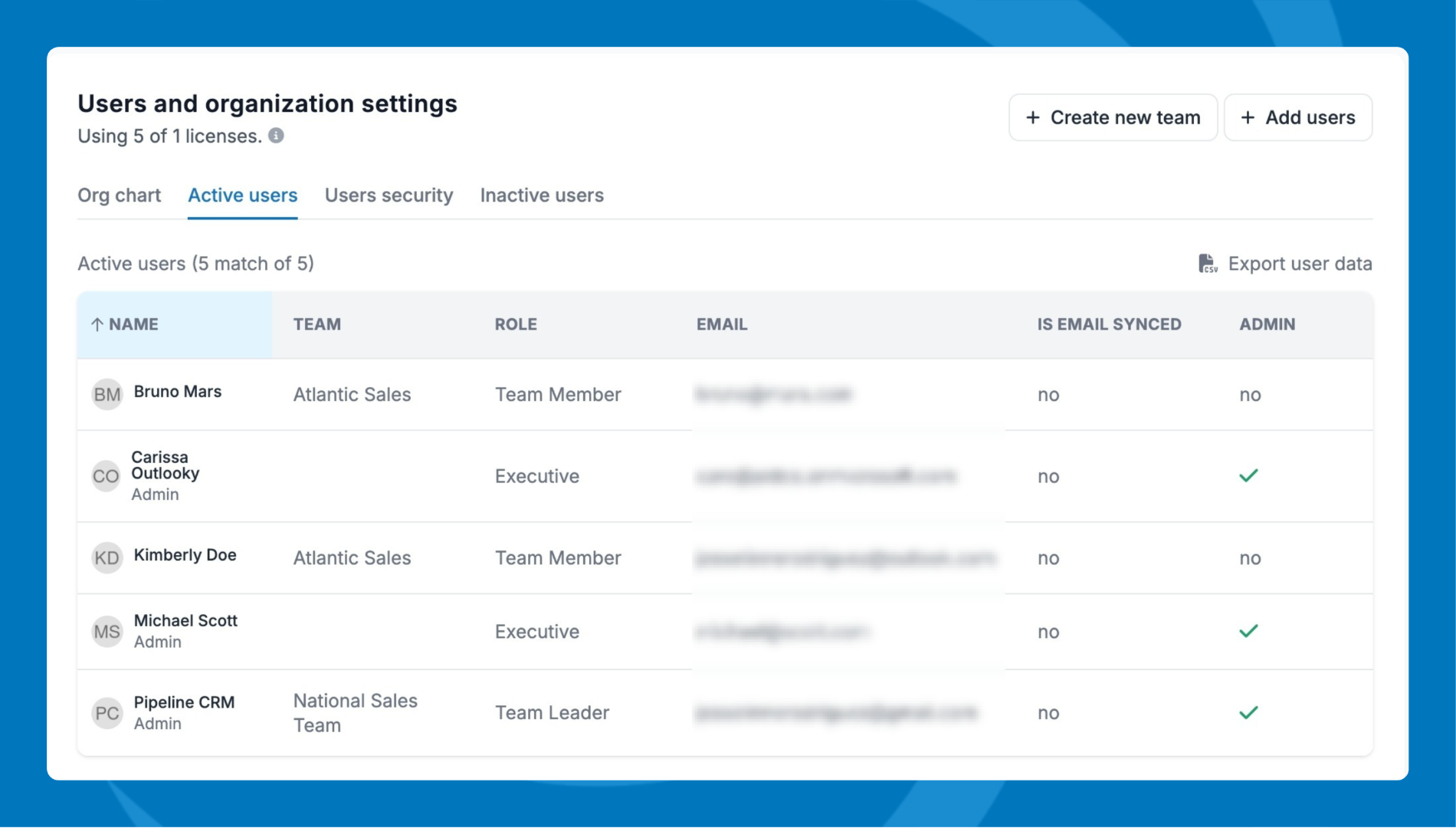Click Michael Scott MS avatar
This screenshot has width=1456, height=828.
tap(107, 632)
